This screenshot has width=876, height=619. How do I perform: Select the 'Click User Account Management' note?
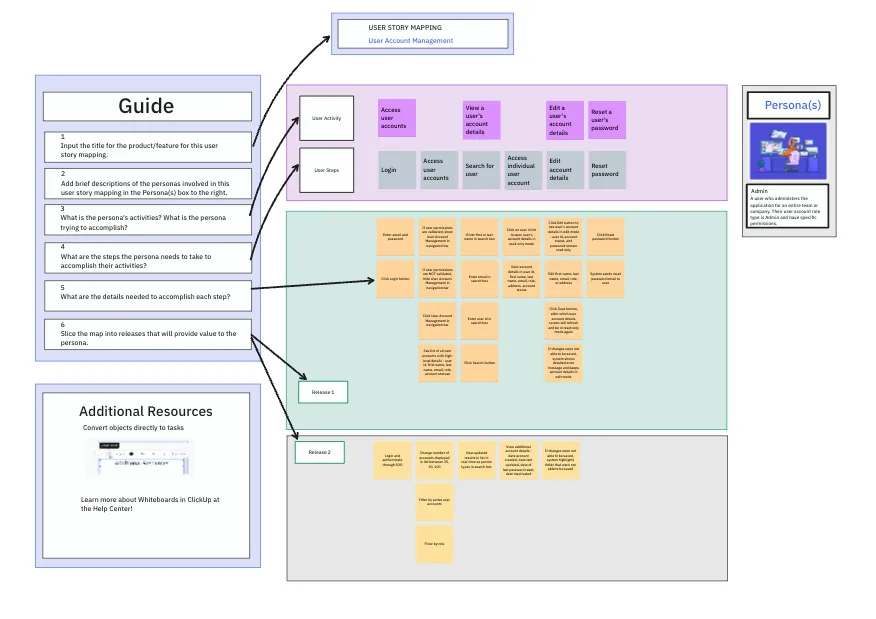click(x=437, y=321)
